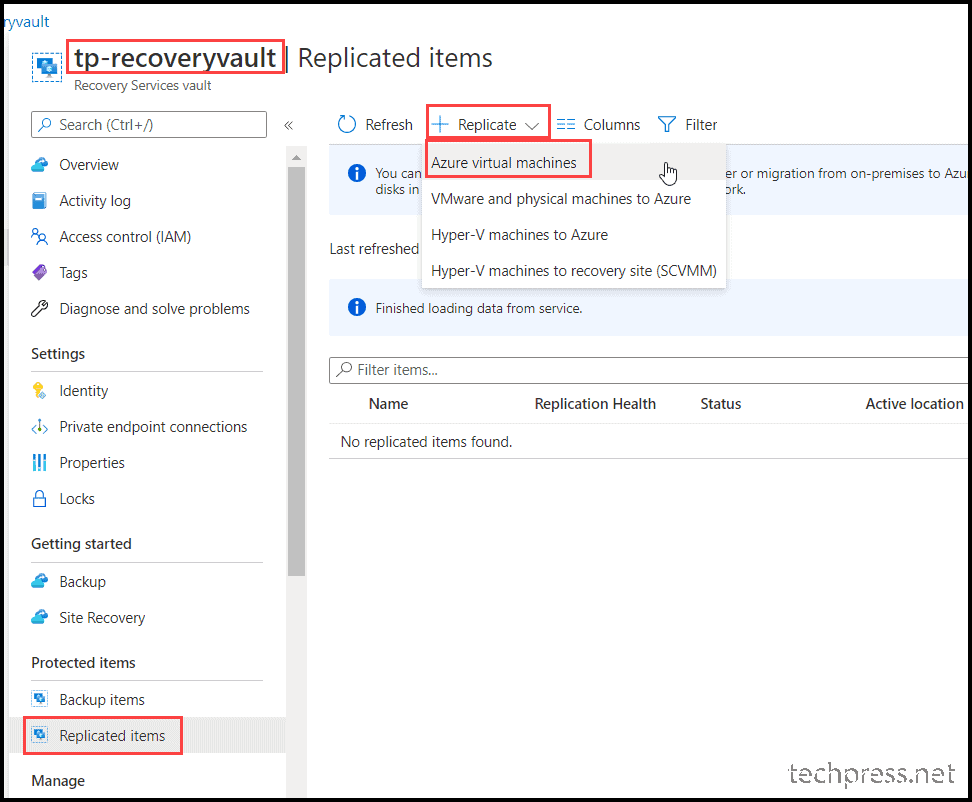The width and height of the screenshot is (972, 802).
Task: Click the Replicated items icon
Action: 40,735
